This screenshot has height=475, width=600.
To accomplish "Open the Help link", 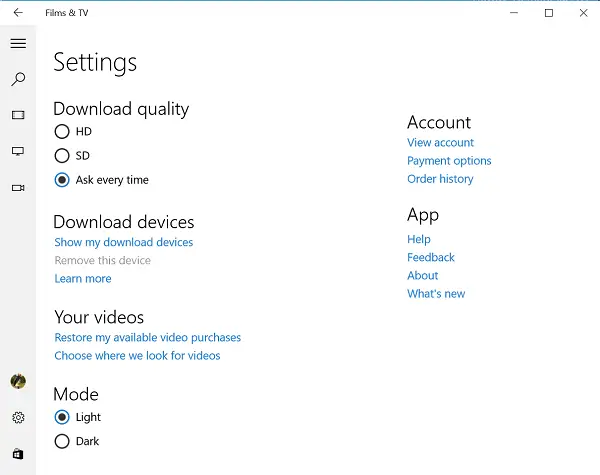I will pyautogui.click(x=419, y=240).
